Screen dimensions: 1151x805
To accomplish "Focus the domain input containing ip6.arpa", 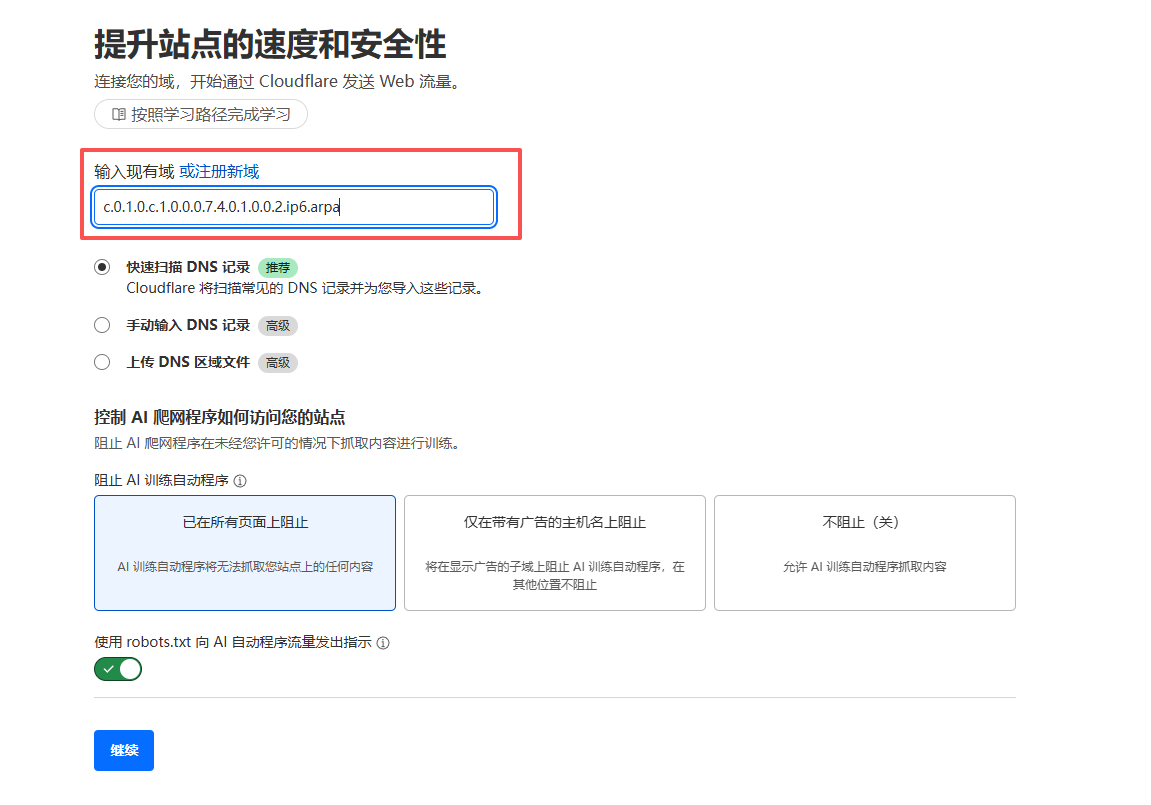I will [x=294, y=208].
